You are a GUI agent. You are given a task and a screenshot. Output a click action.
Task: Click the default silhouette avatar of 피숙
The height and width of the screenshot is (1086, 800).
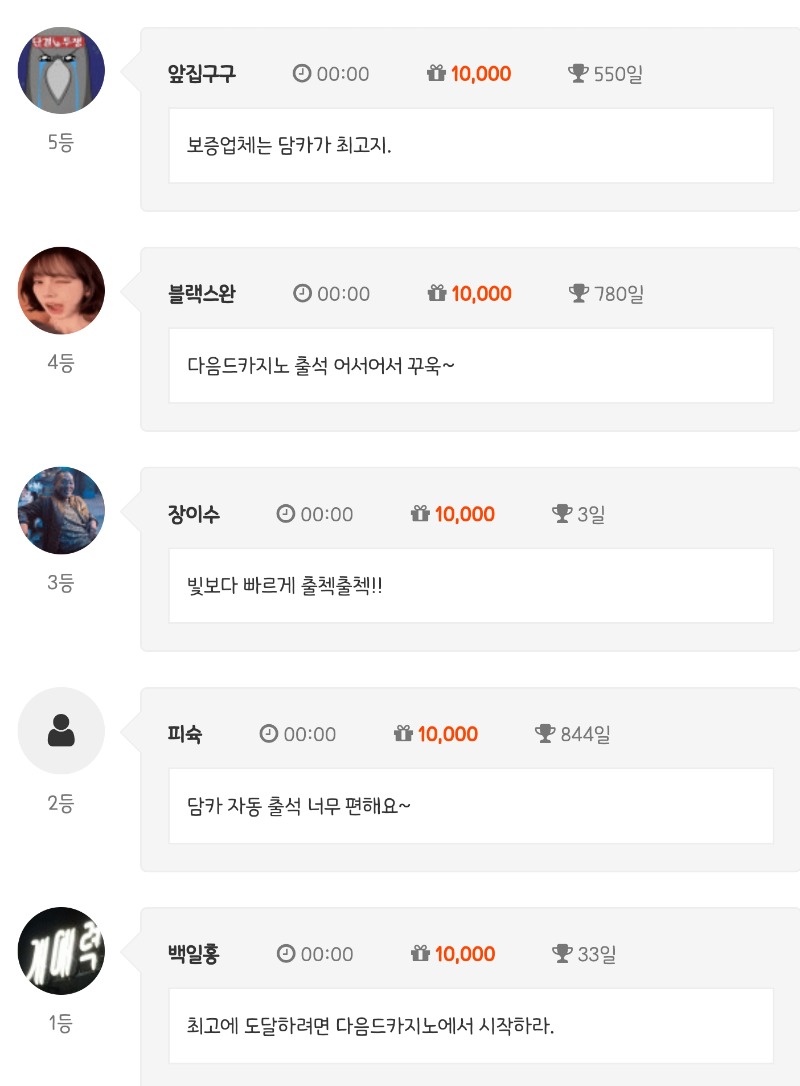pyautogui.click(x=61, y=731)
